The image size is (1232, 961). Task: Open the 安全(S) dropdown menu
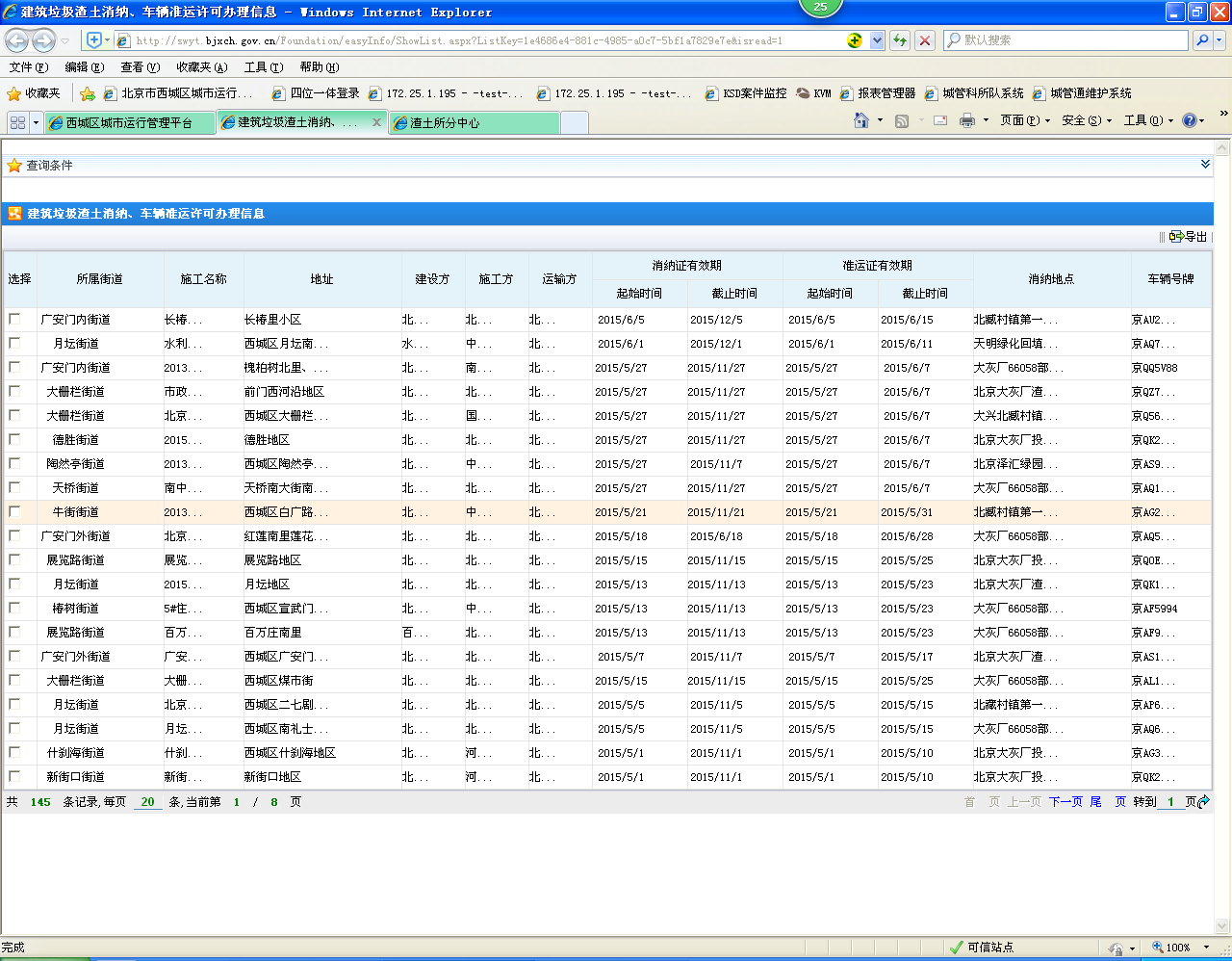coord(1086,120)
